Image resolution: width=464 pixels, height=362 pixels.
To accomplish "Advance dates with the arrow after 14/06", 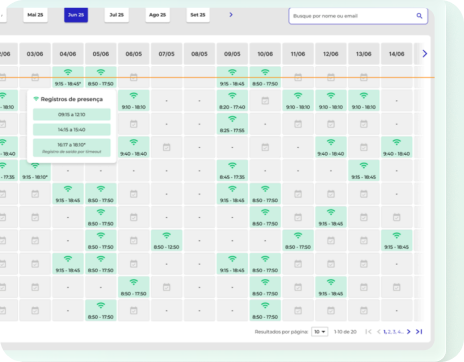I will click(x=425, y=54).
